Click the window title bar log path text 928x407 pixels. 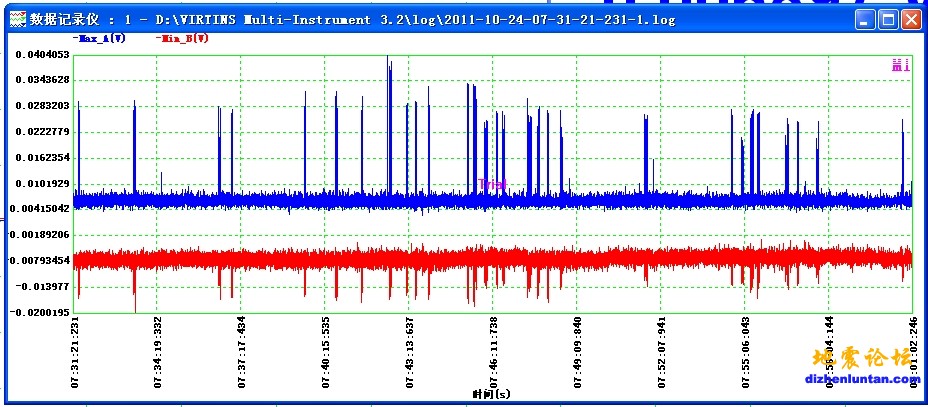pos(400,19)
